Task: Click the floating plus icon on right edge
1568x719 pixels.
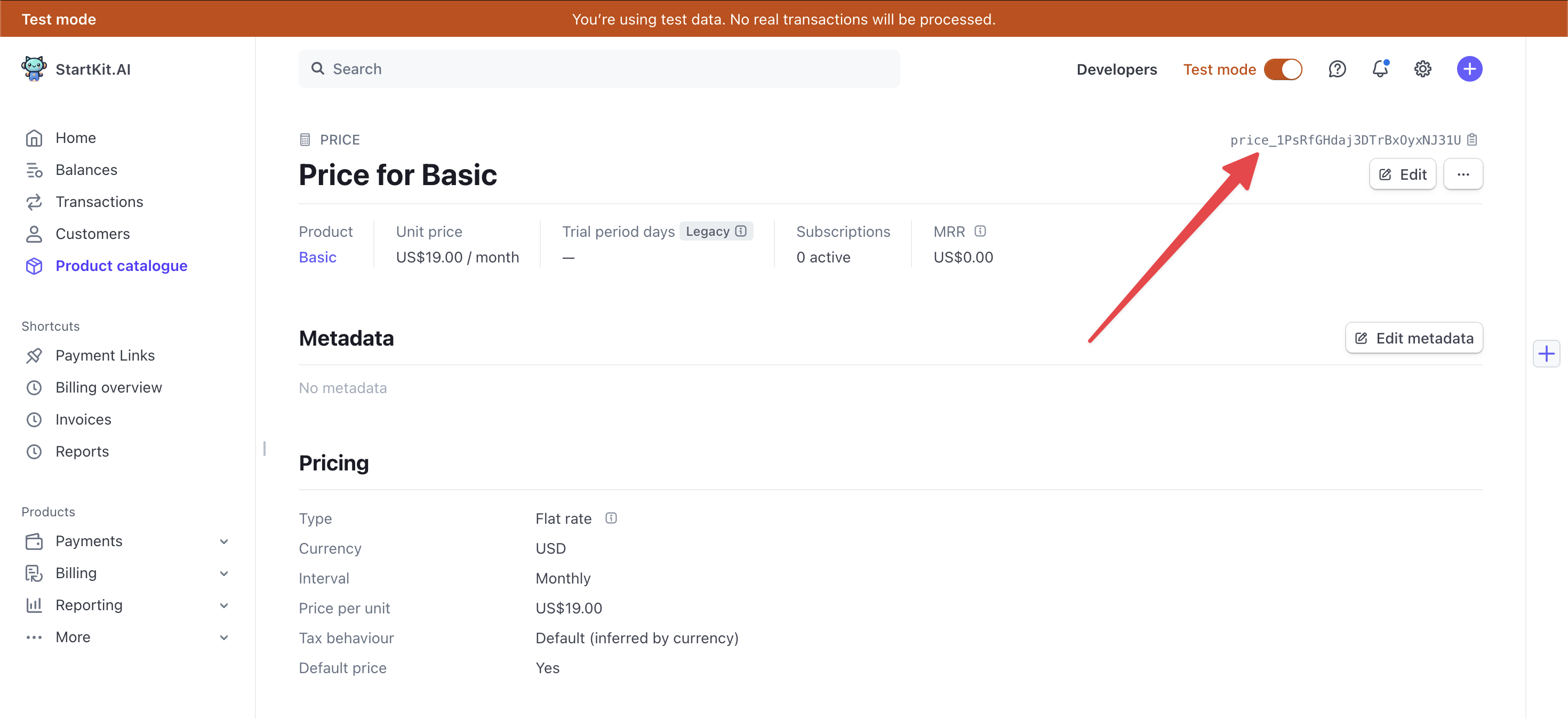Action: click(1546, 353)
